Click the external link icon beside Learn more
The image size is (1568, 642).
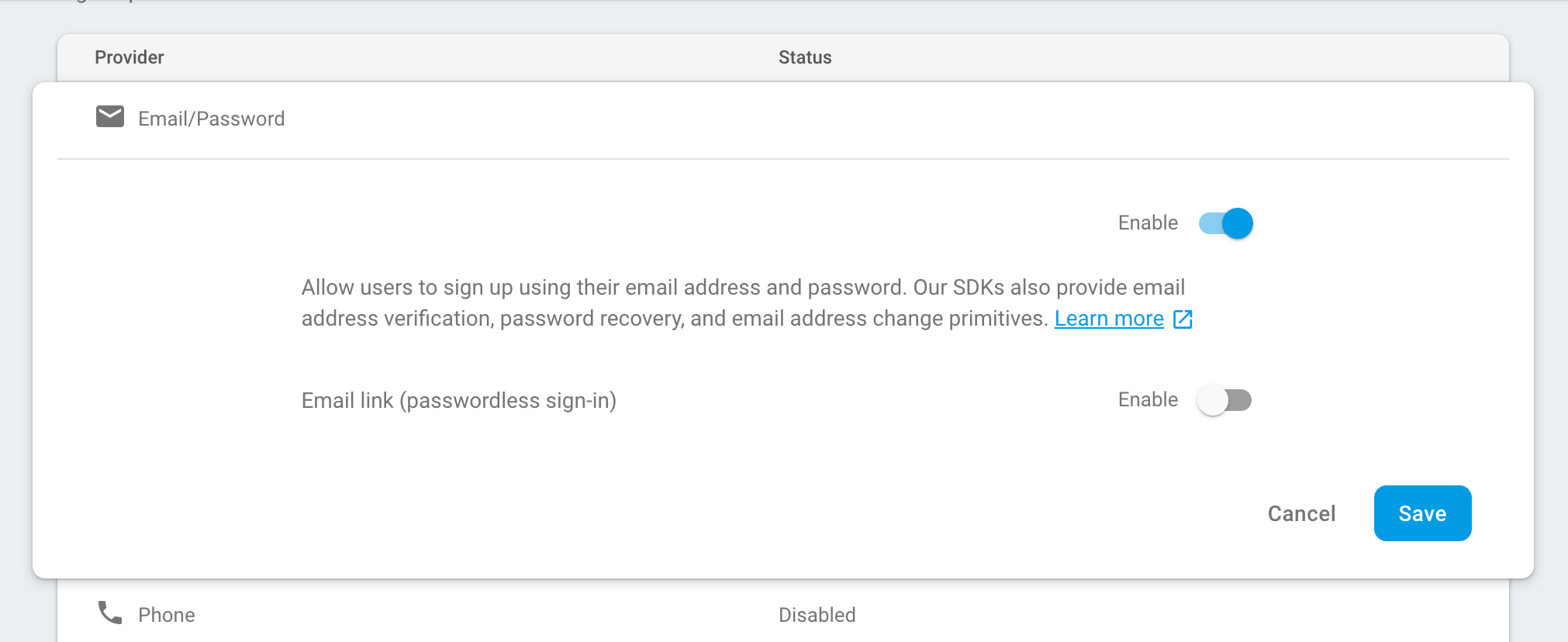[1183, 319]
